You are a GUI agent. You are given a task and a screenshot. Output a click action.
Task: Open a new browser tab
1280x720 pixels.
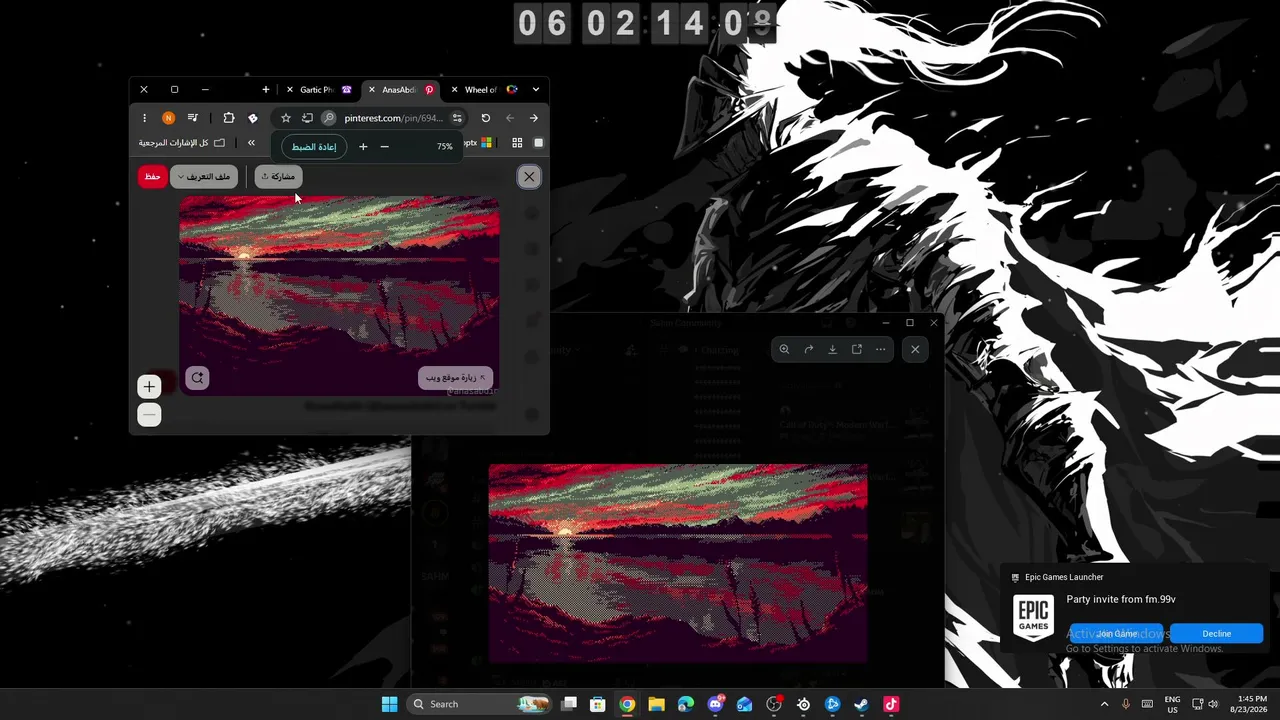click(265, 90)
